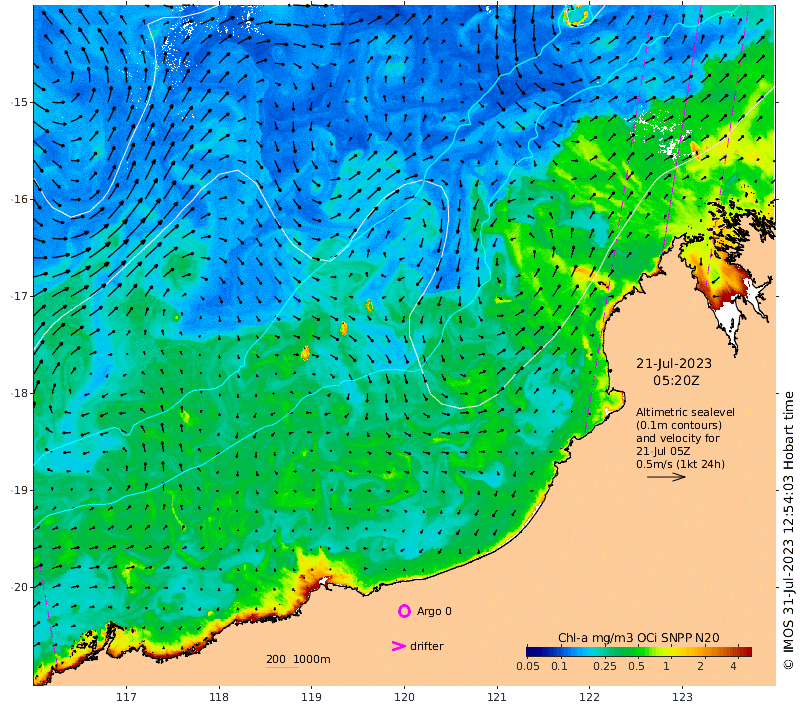
Task: Click latitude axis label -19
Action: [x=20, y=490]
